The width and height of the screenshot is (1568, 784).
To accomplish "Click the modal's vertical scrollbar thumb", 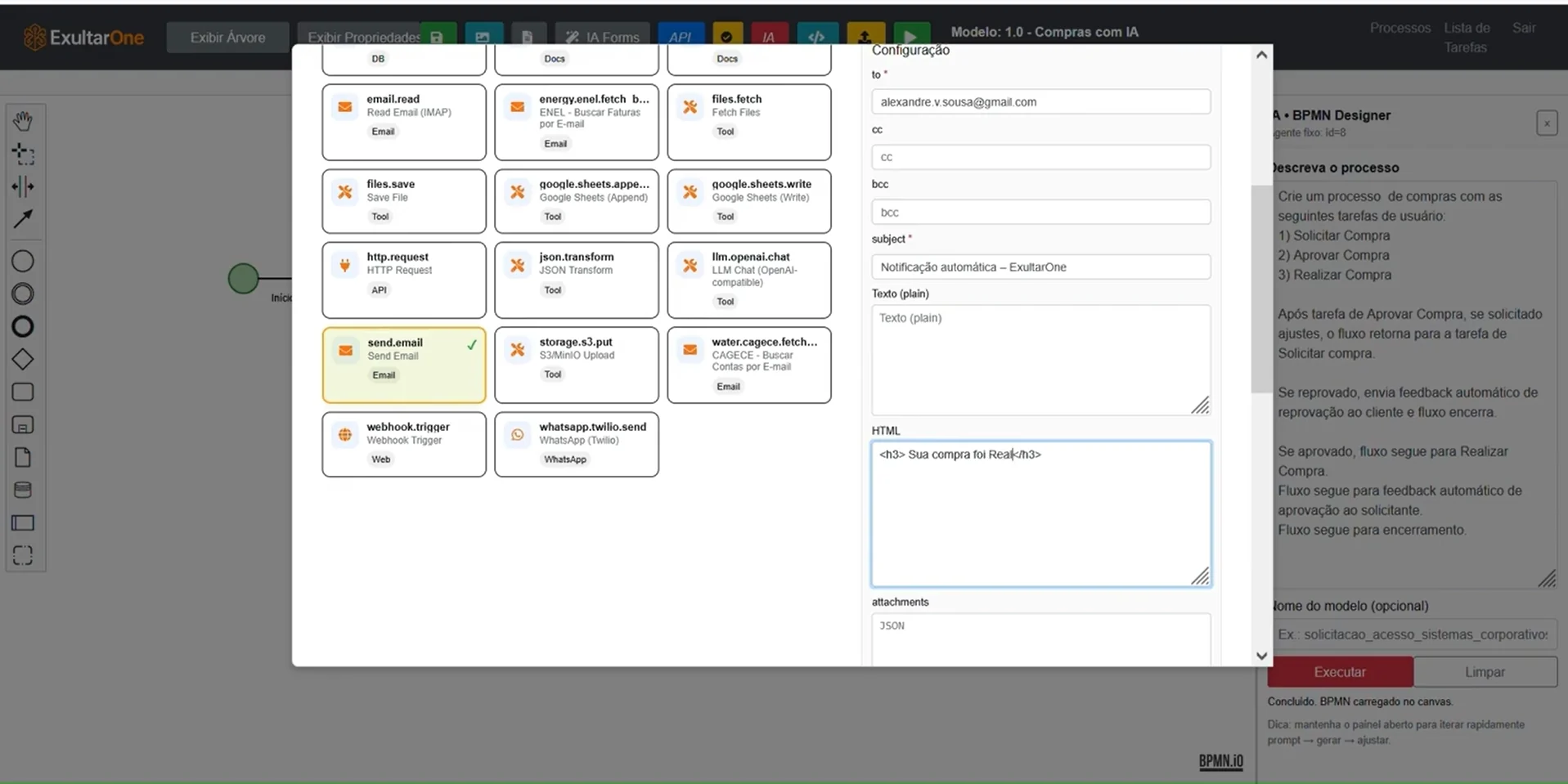I will [1261, 289].
